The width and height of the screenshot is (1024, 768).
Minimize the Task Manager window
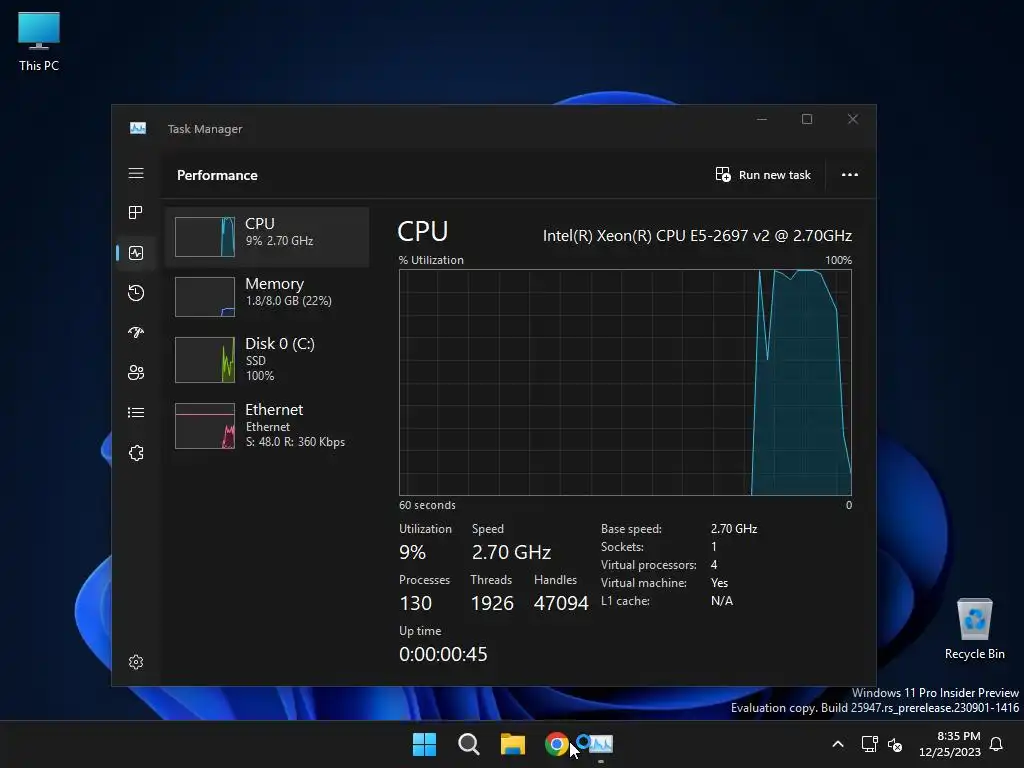click(761, 119)
